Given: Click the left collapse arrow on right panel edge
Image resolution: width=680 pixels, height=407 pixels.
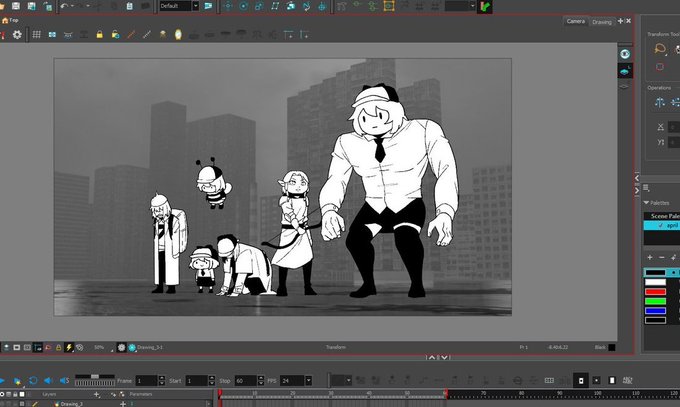Looking at the screenshot, I should tap(637, 178).
